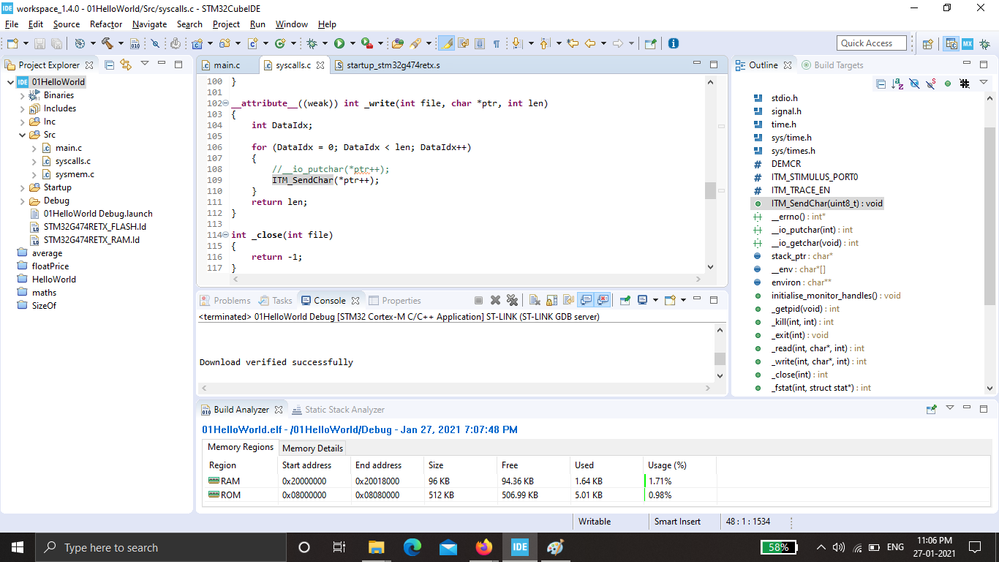
Task: Select _write(int, char*, int) in Outline
Action: click(819, 361)
